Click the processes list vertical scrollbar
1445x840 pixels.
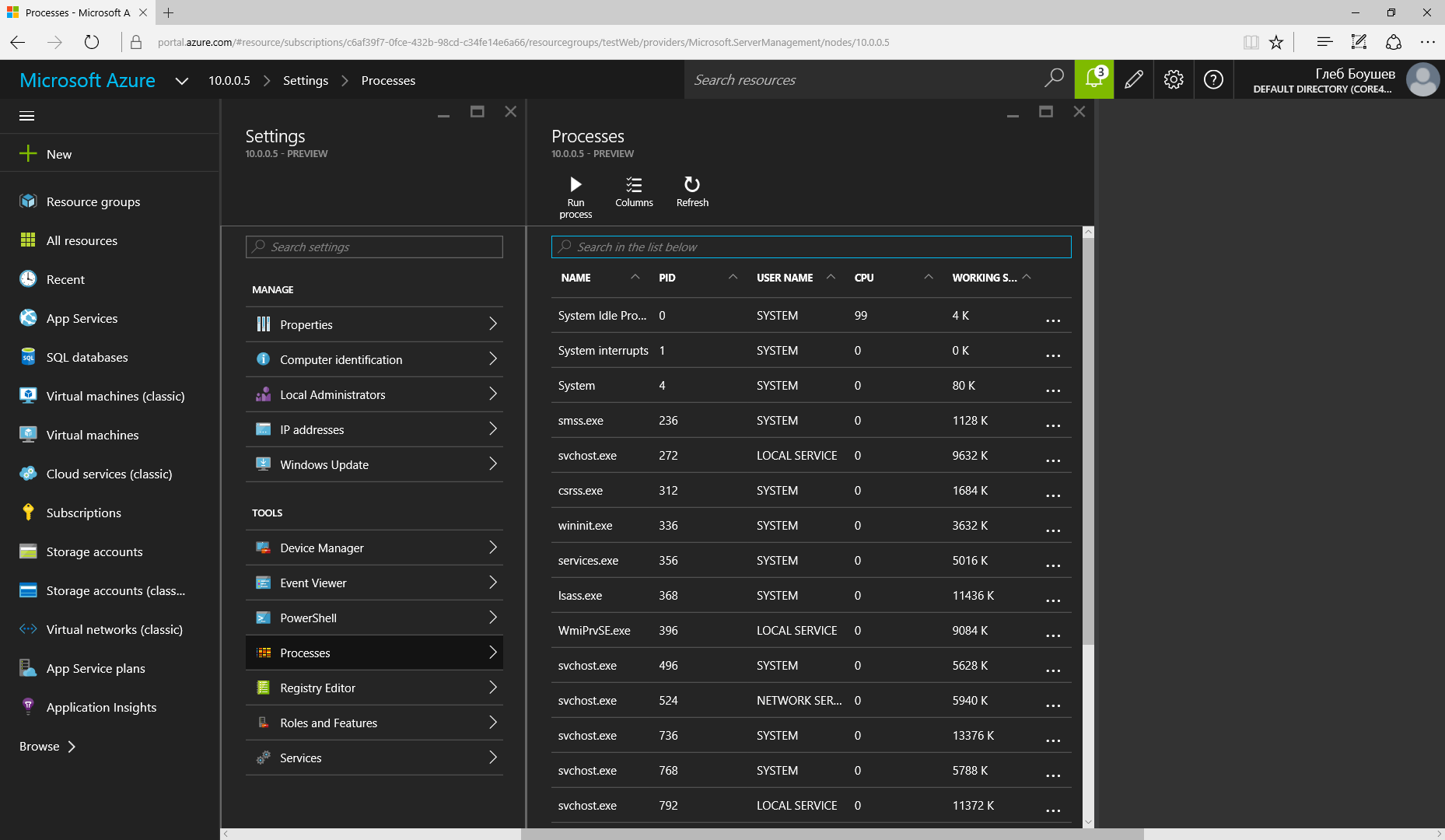[1088, 440]
